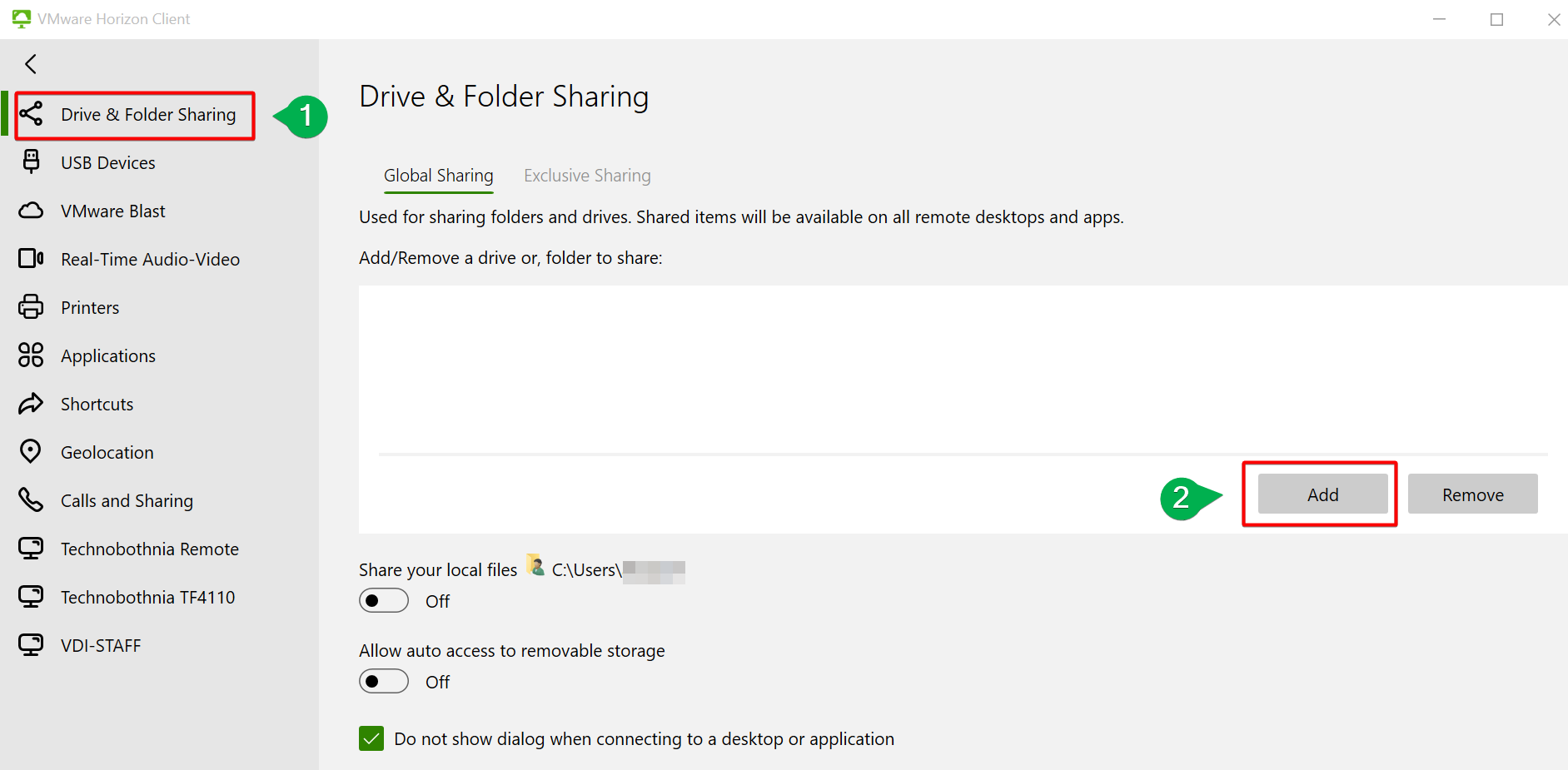Click the VMware Horizon Client logo icon
The image size is (1568, 770).
pos(21,18)
